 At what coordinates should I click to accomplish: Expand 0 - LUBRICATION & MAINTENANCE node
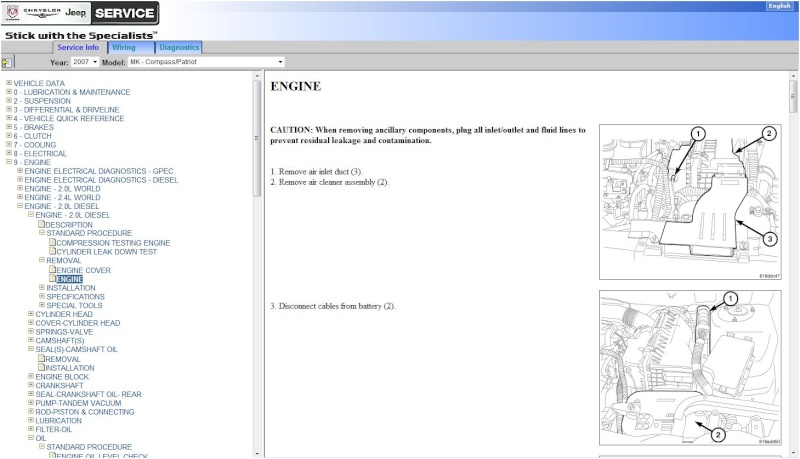[x=9, y=92]
